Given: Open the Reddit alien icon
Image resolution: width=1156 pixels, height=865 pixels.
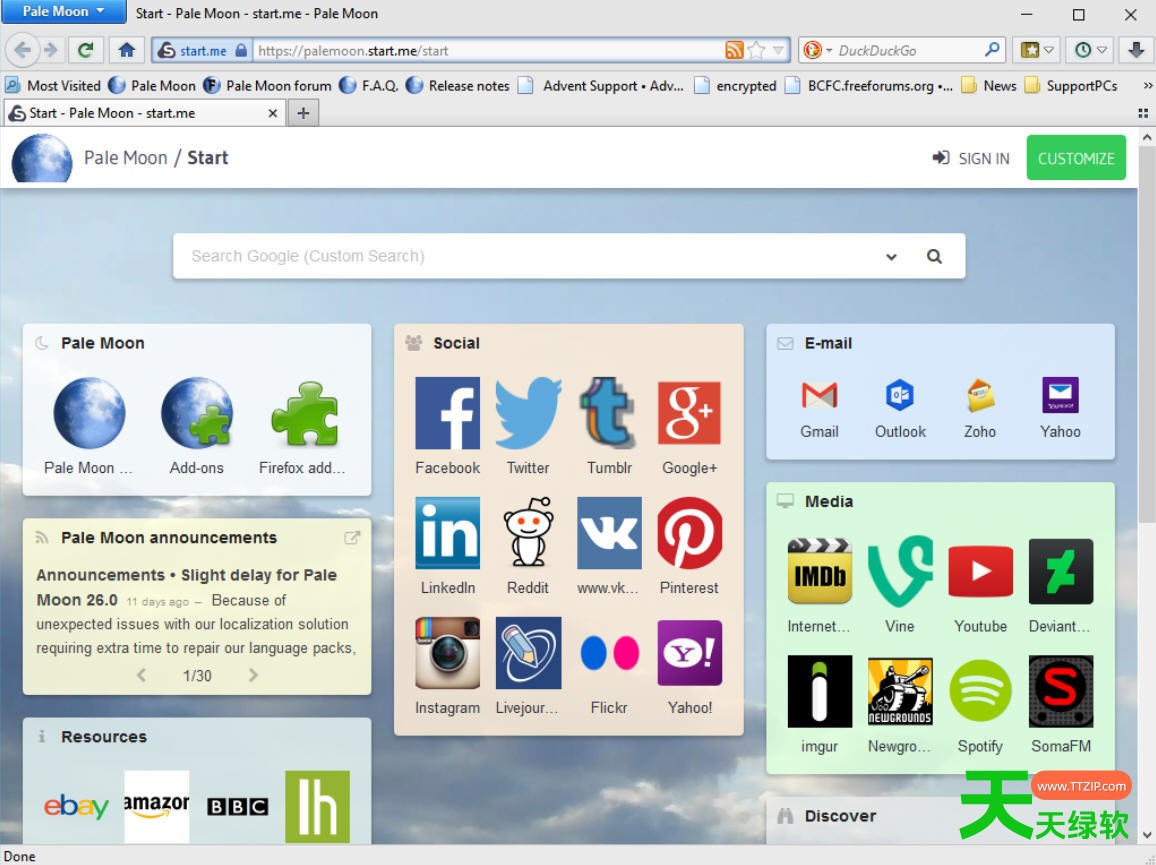Looking at the screenshot, I should pos(528,532).
